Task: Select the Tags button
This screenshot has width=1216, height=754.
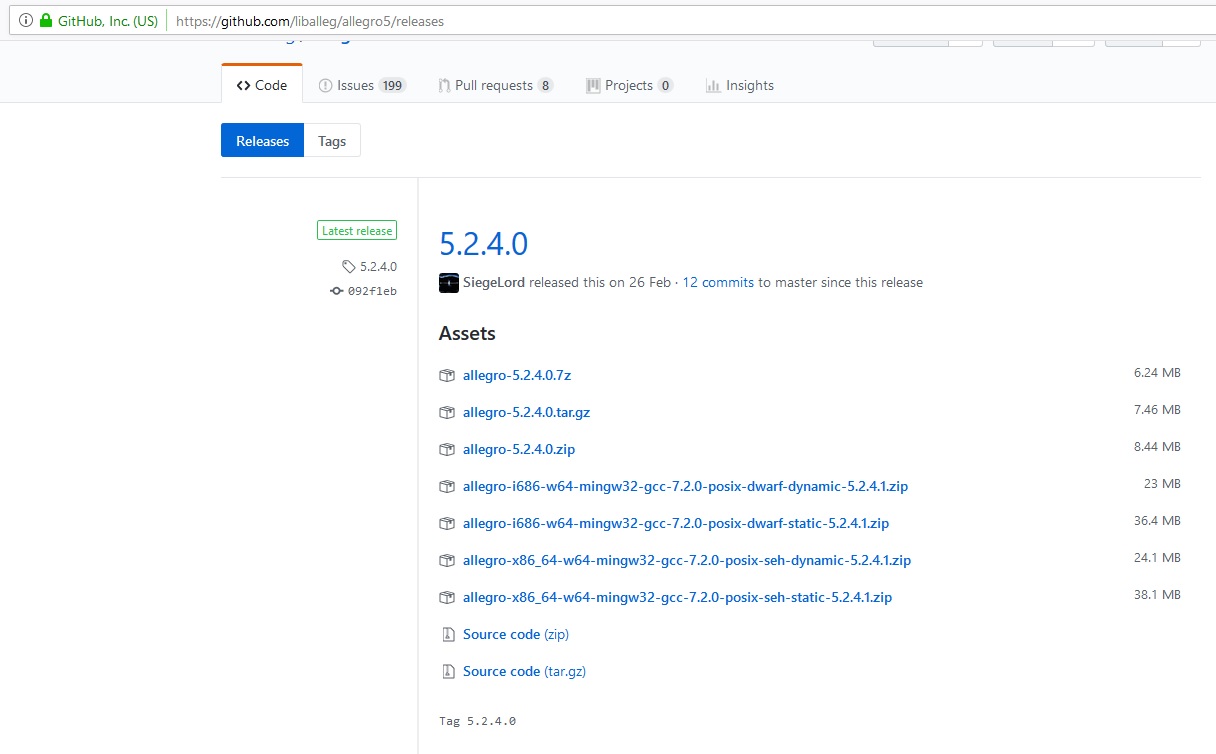Action: (x=332, y=141)
